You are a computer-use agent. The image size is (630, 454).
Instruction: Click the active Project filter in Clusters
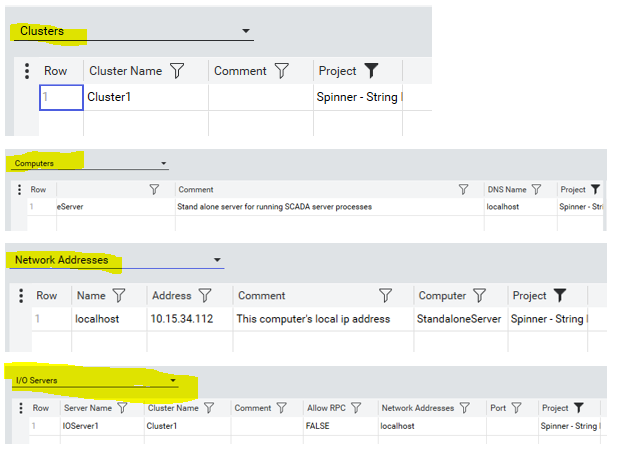371,71
